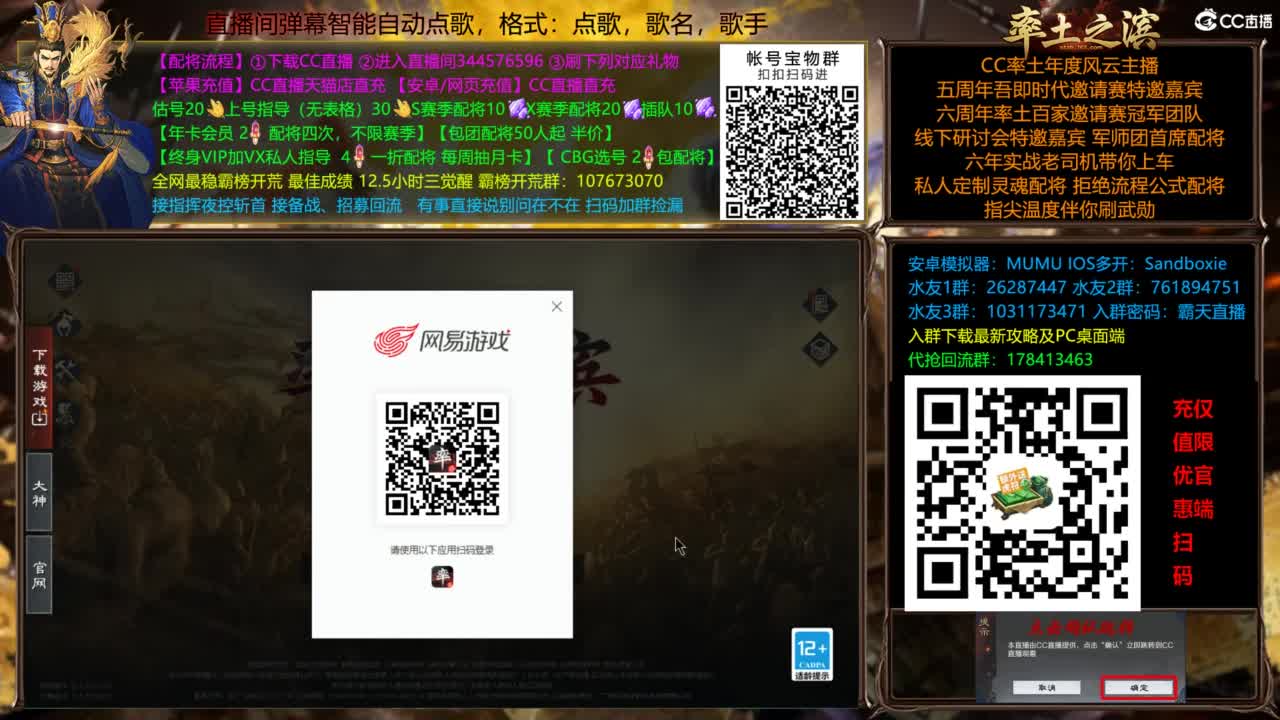Click the grid map icon in the game's top-left corner
This screenshot has width=1280, height=720.
tap(65, 279)
